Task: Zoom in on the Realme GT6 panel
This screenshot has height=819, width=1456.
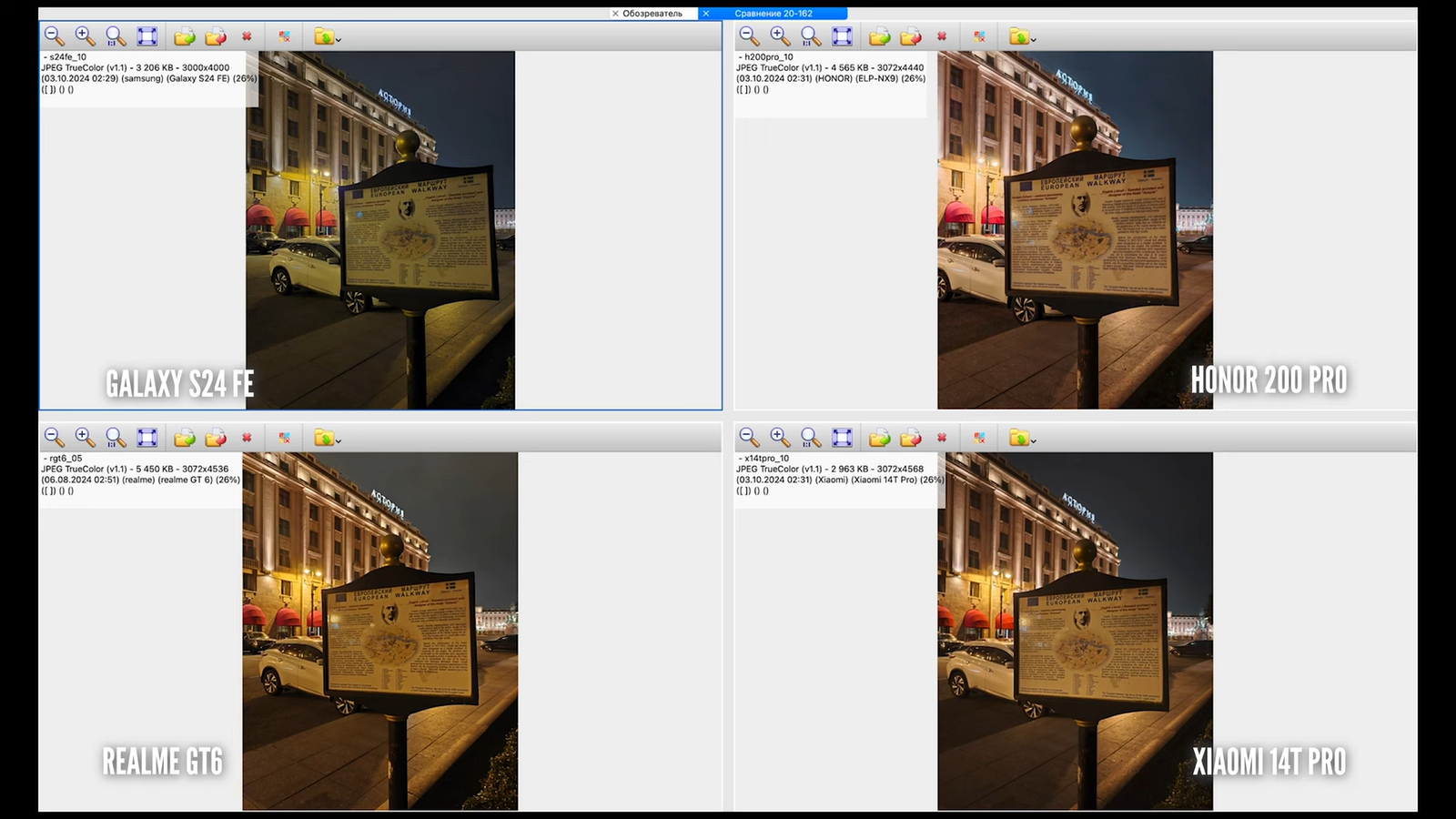Action: tap(85, 438)
